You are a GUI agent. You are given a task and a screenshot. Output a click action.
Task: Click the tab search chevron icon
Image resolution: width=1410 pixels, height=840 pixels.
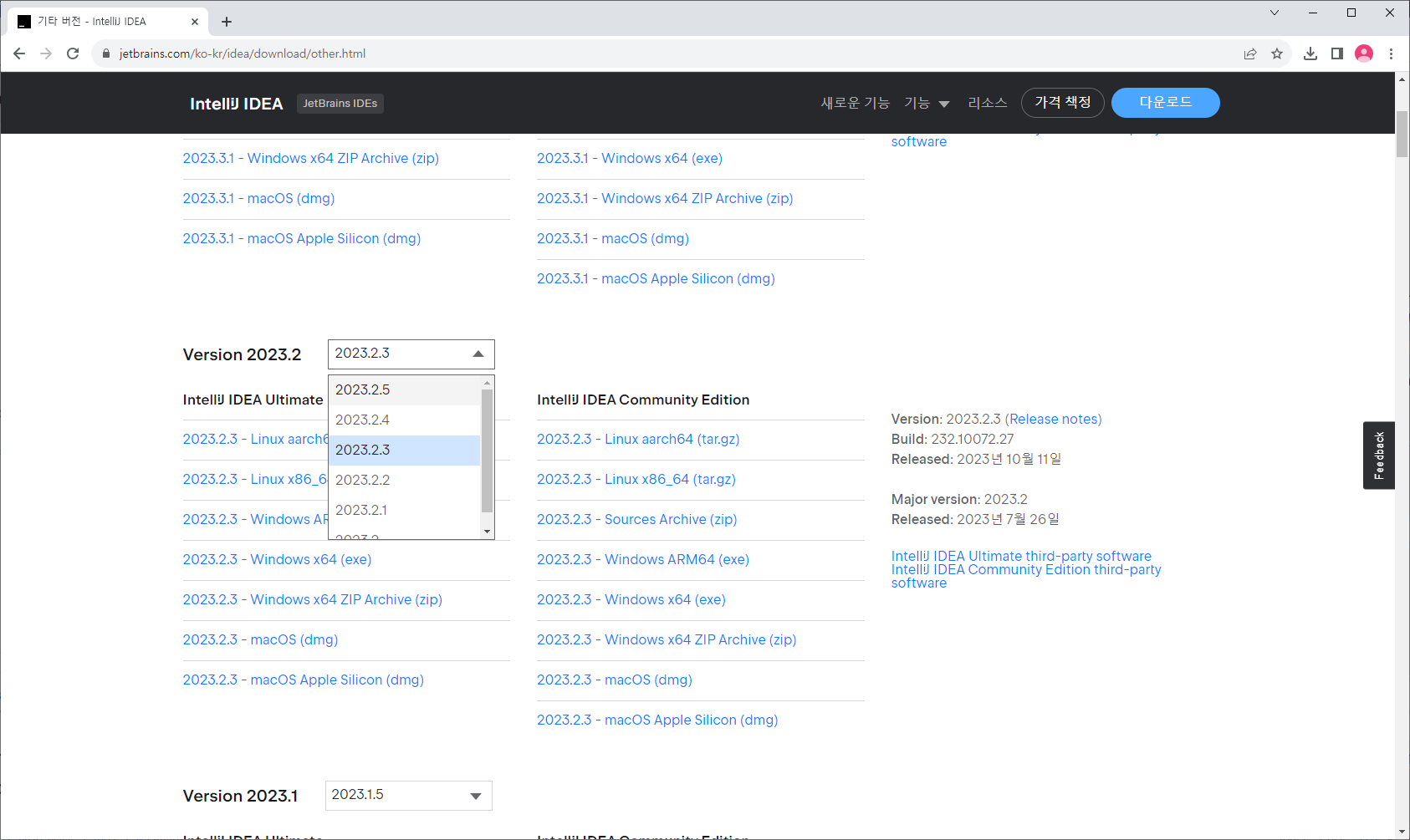point(1275,13)
